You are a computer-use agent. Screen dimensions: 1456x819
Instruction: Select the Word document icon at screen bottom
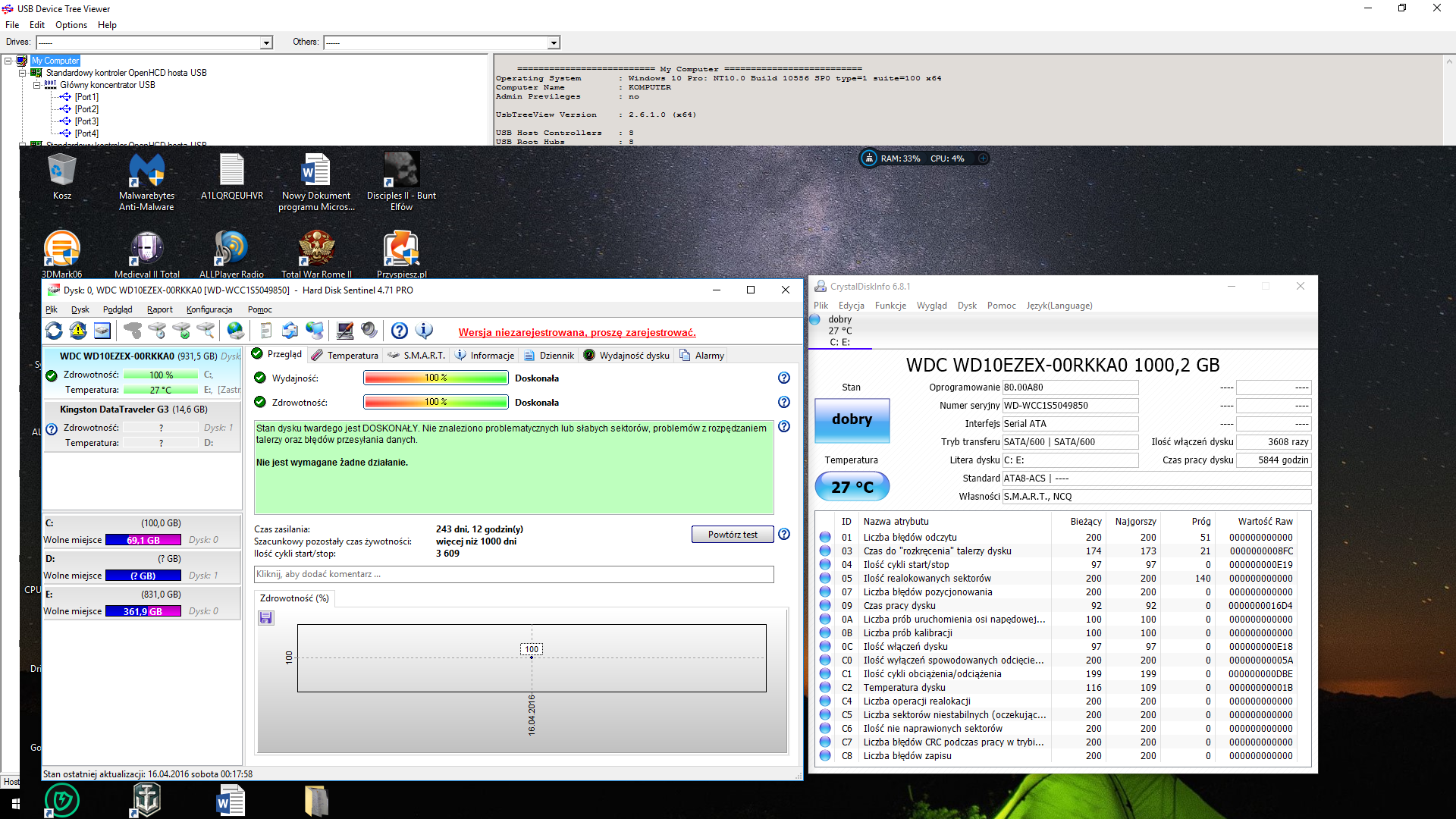231,800
